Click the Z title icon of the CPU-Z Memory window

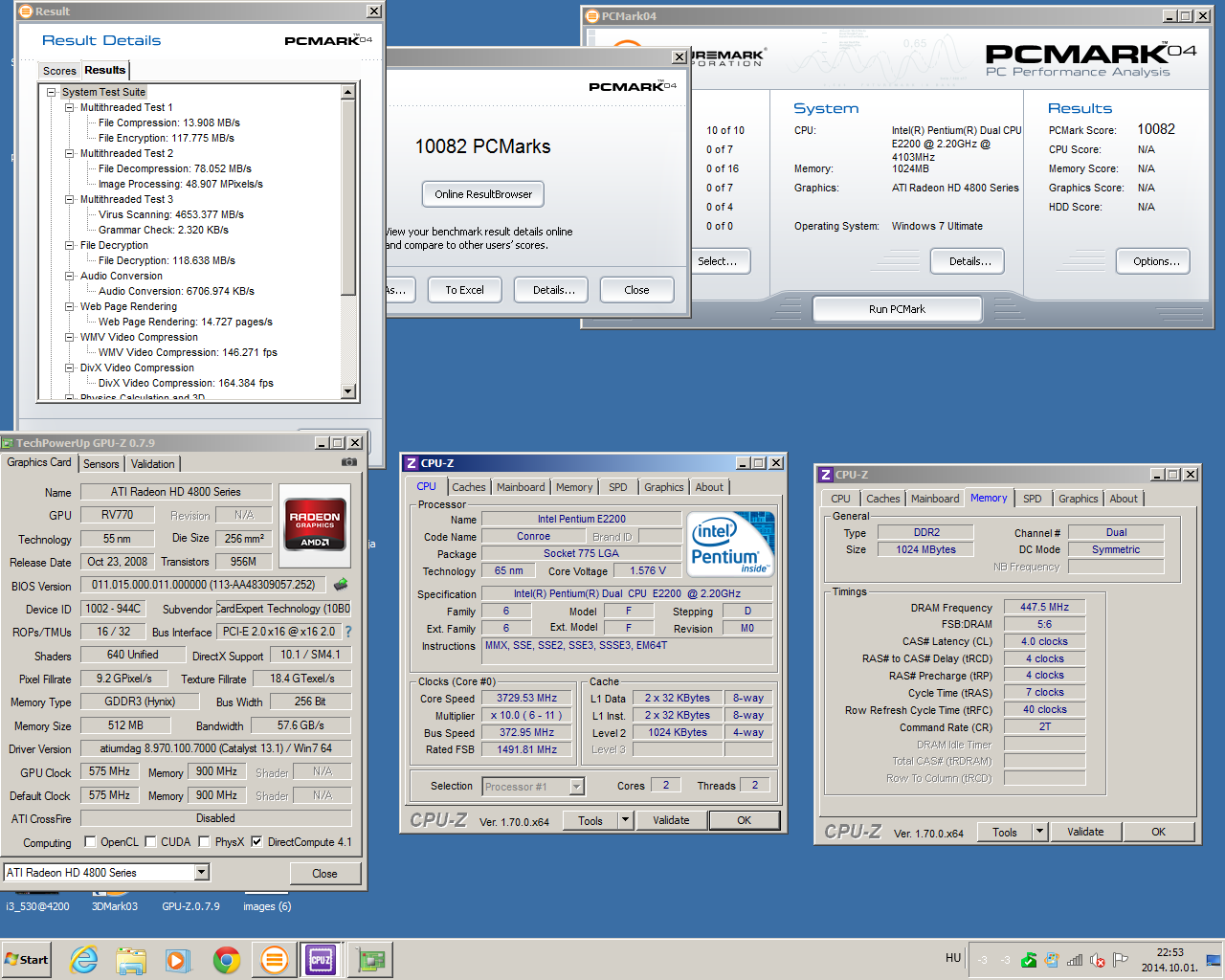coord(826,475)
